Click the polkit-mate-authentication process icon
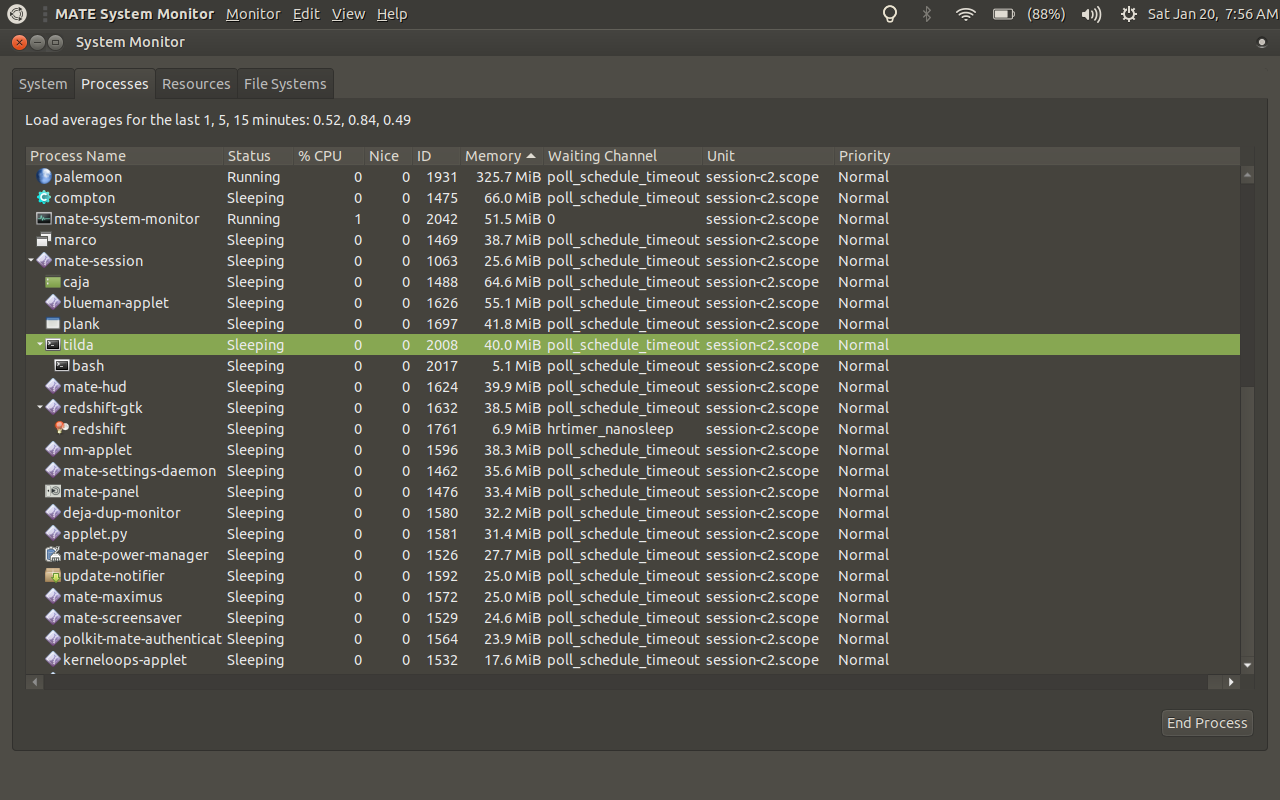Viewport: 1280px width, 800px height. click(53, 639)
